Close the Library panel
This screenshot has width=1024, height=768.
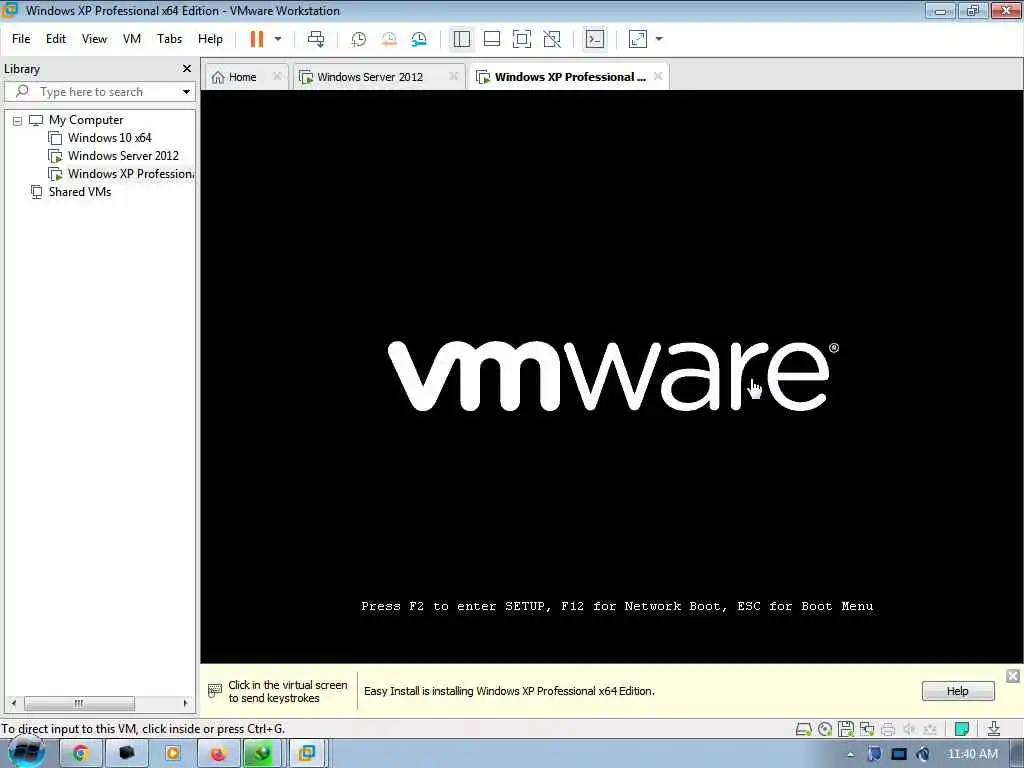[x=187, y=69]
